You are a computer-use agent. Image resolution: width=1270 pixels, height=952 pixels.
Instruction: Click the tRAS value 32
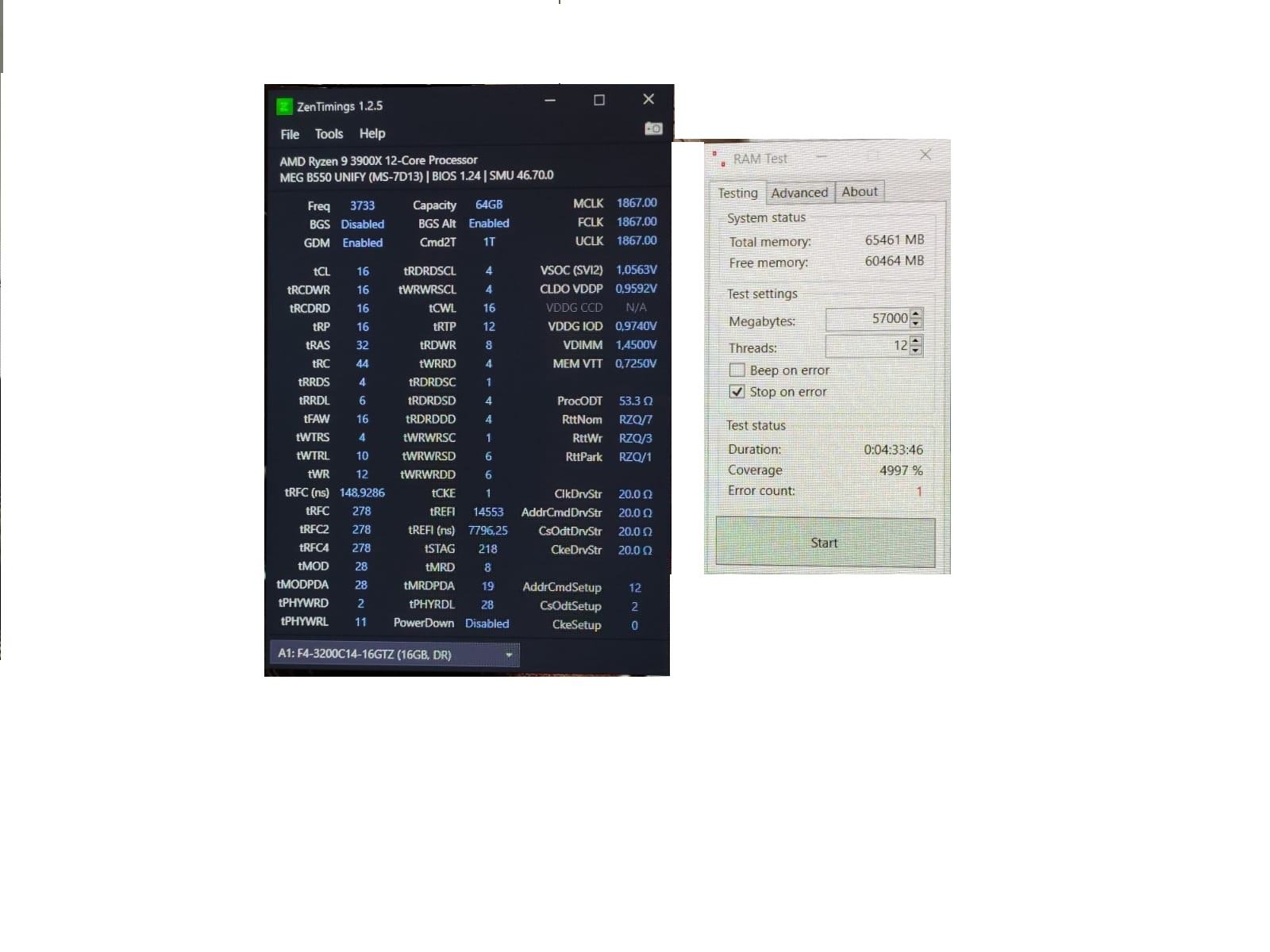tap(362, 345)
